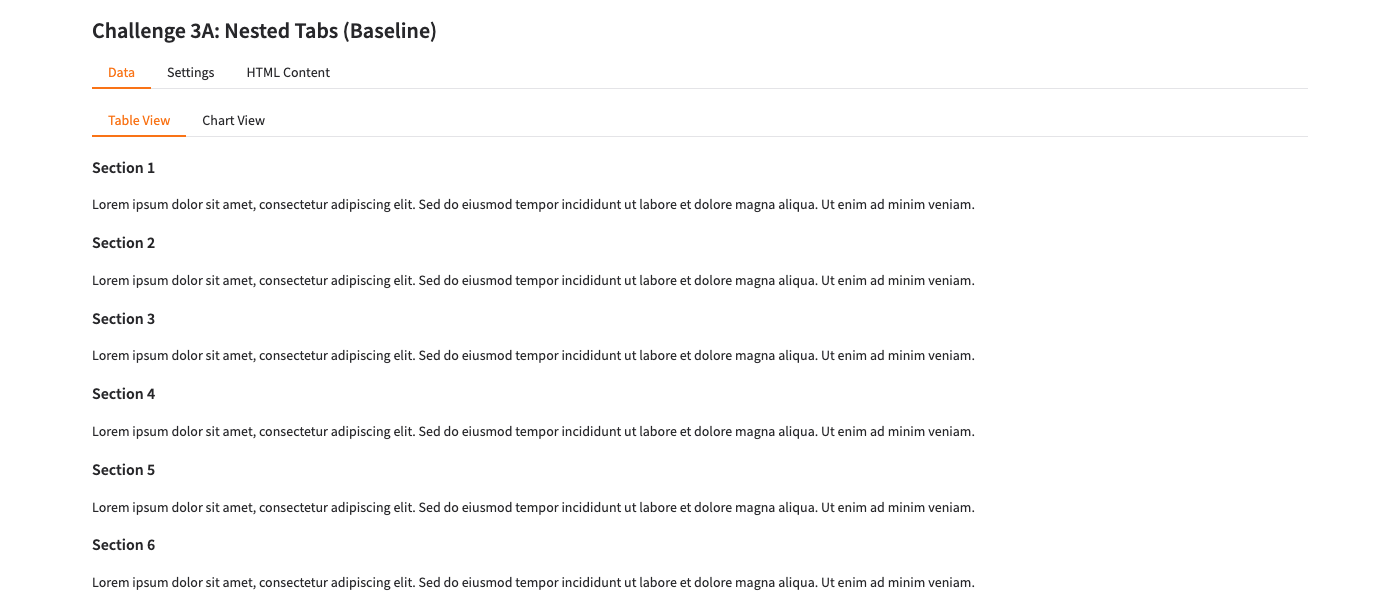Click "Ut enim ad minim veniam" under Section 1
This screenshot has width=1400, height=600.
(x=896, y=205)
